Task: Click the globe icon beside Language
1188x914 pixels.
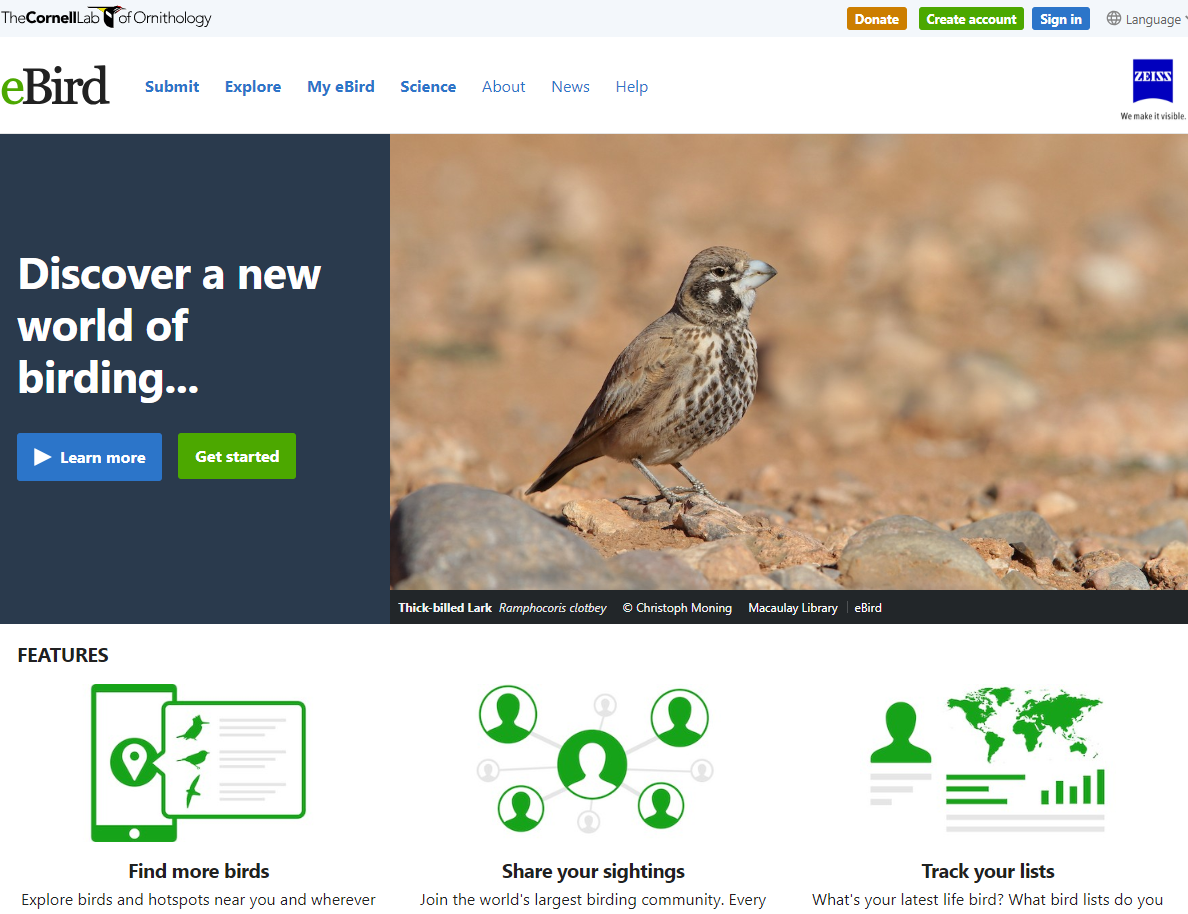Action: (x=1113, y=19)
